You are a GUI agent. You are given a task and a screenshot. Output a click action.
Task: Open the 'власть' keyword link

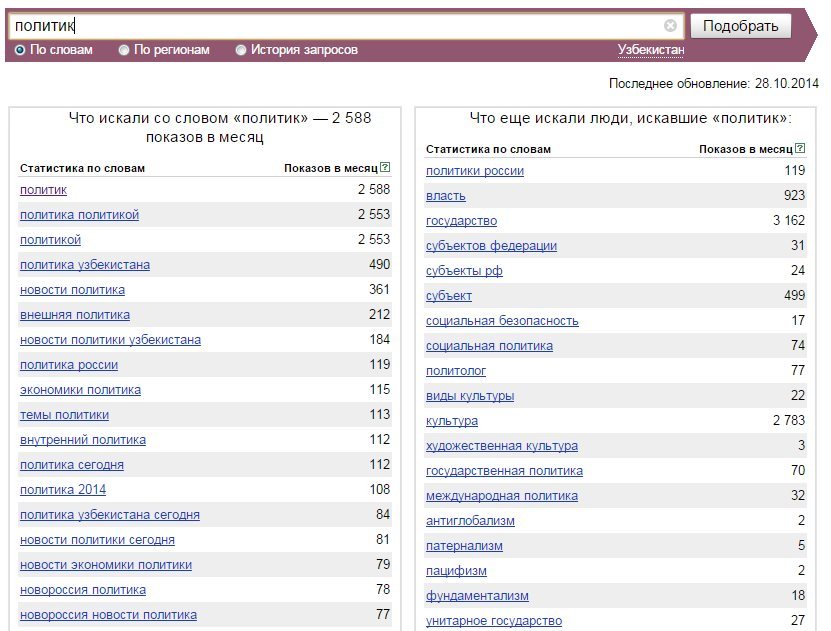tap(446, 195)
